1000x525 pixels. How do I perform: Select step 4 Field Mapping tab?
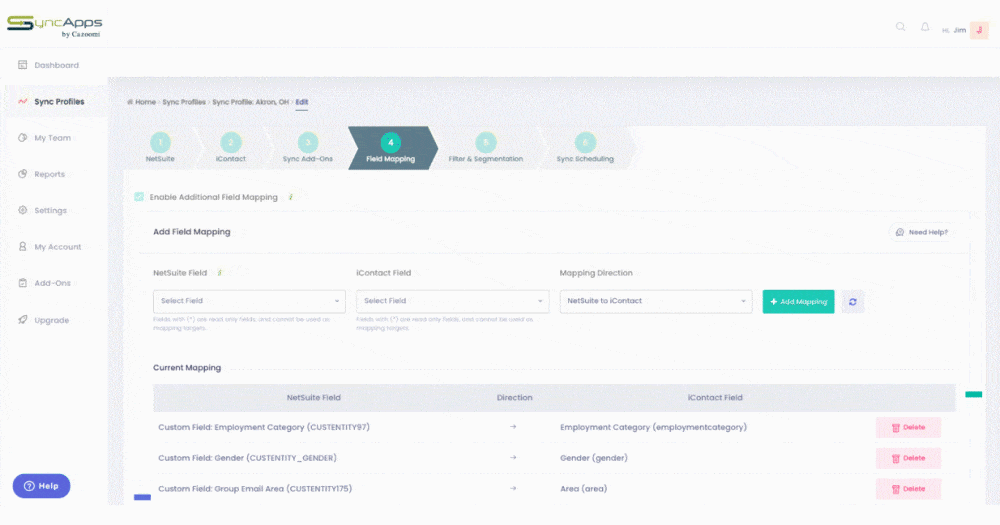pos(391,148)
